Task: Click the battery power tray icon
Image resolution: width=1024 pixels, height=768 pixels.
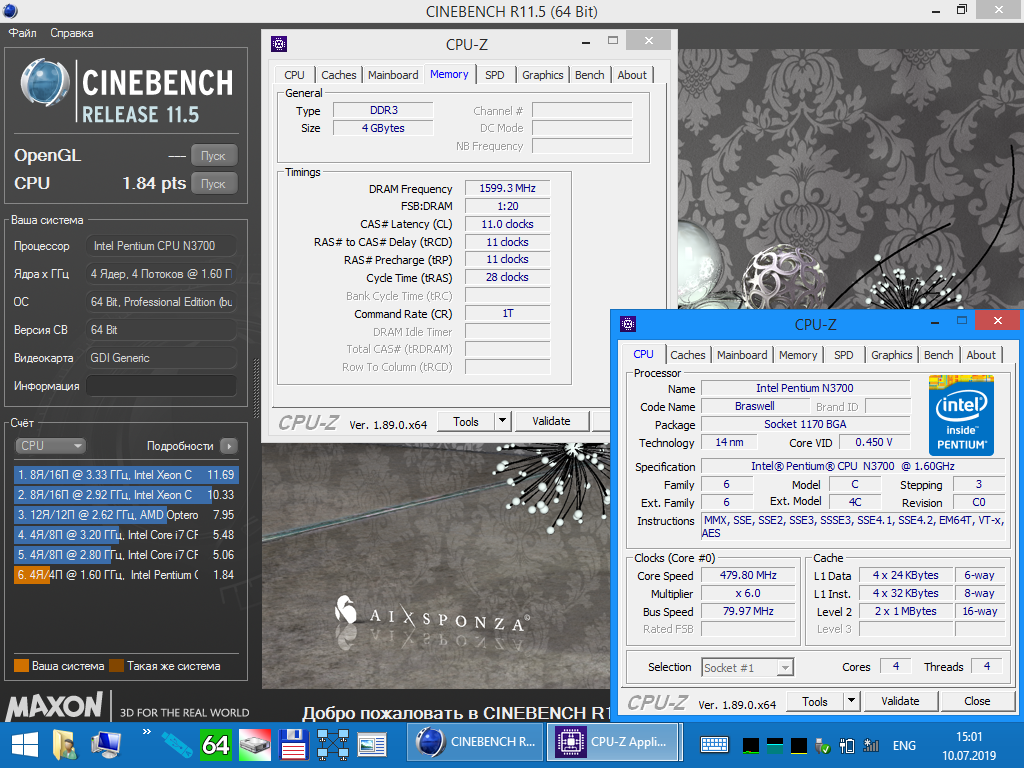Action: [848, 745]
